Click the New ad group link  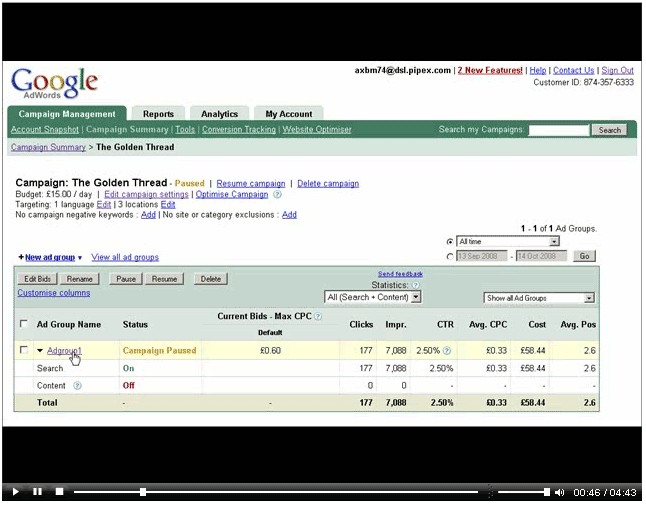click(x=50, y=257)
